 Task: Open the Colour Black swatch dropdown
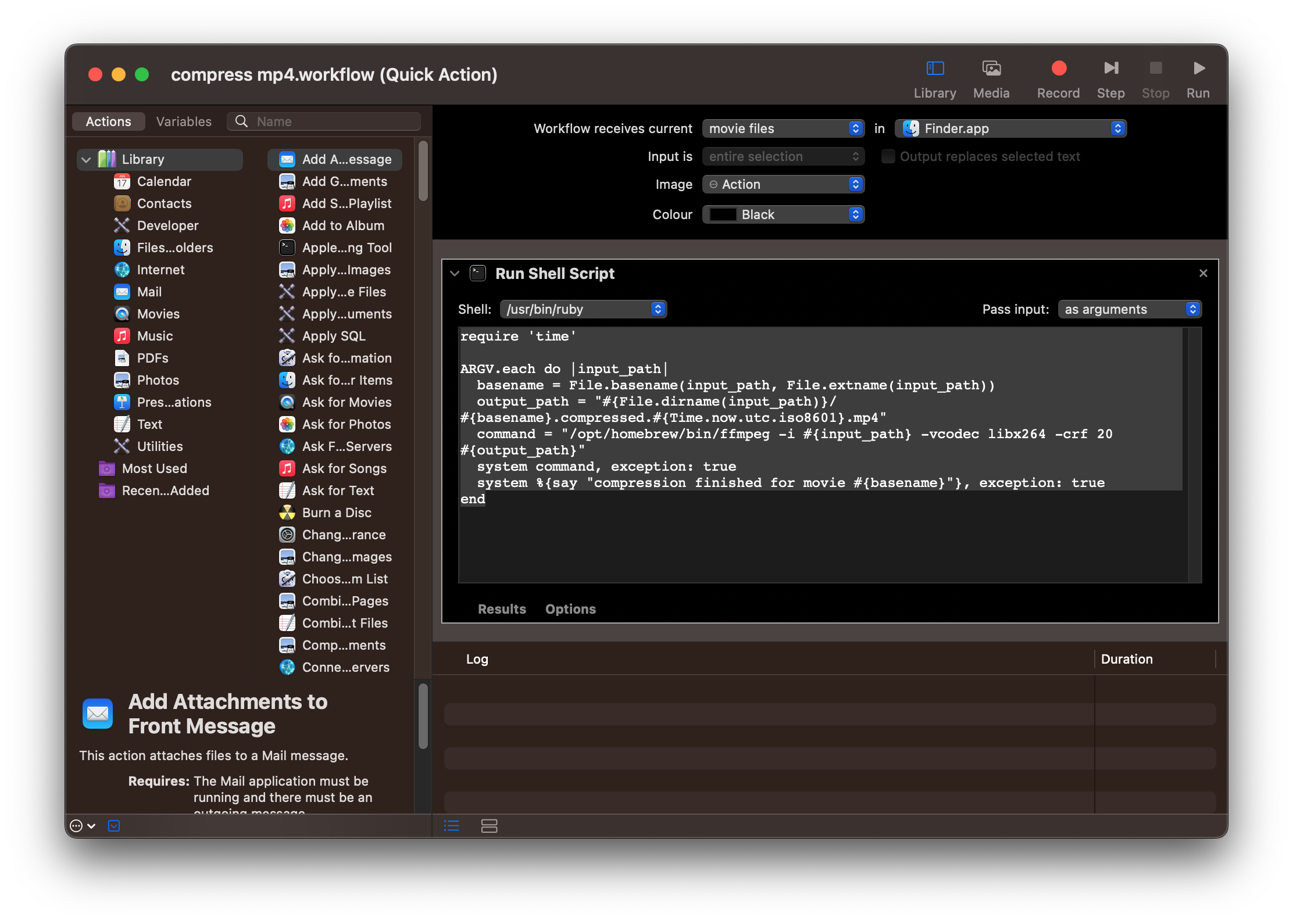coord(783,214)
